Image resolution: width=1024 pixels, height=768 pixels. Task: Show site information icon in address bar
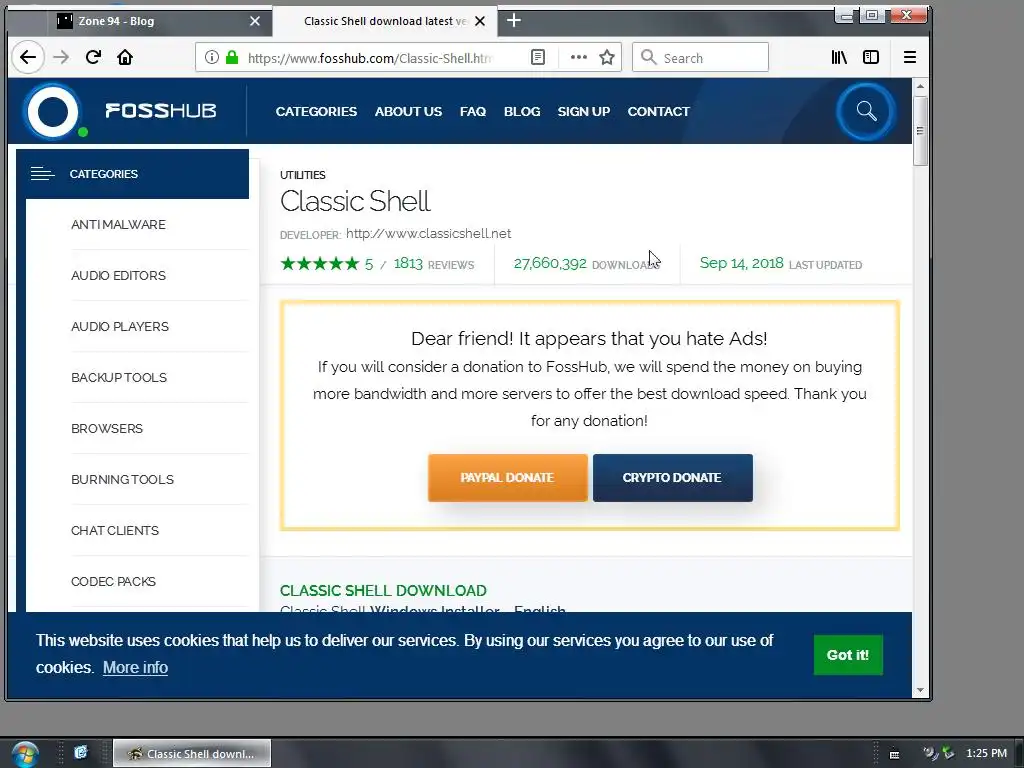212,57
